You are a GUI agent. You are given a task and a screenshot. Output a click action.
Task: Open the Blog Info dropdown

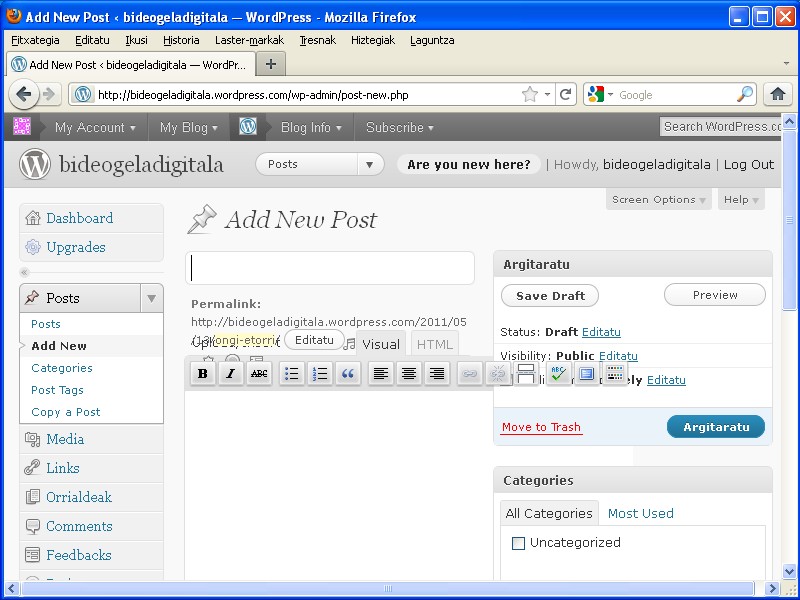311,127
